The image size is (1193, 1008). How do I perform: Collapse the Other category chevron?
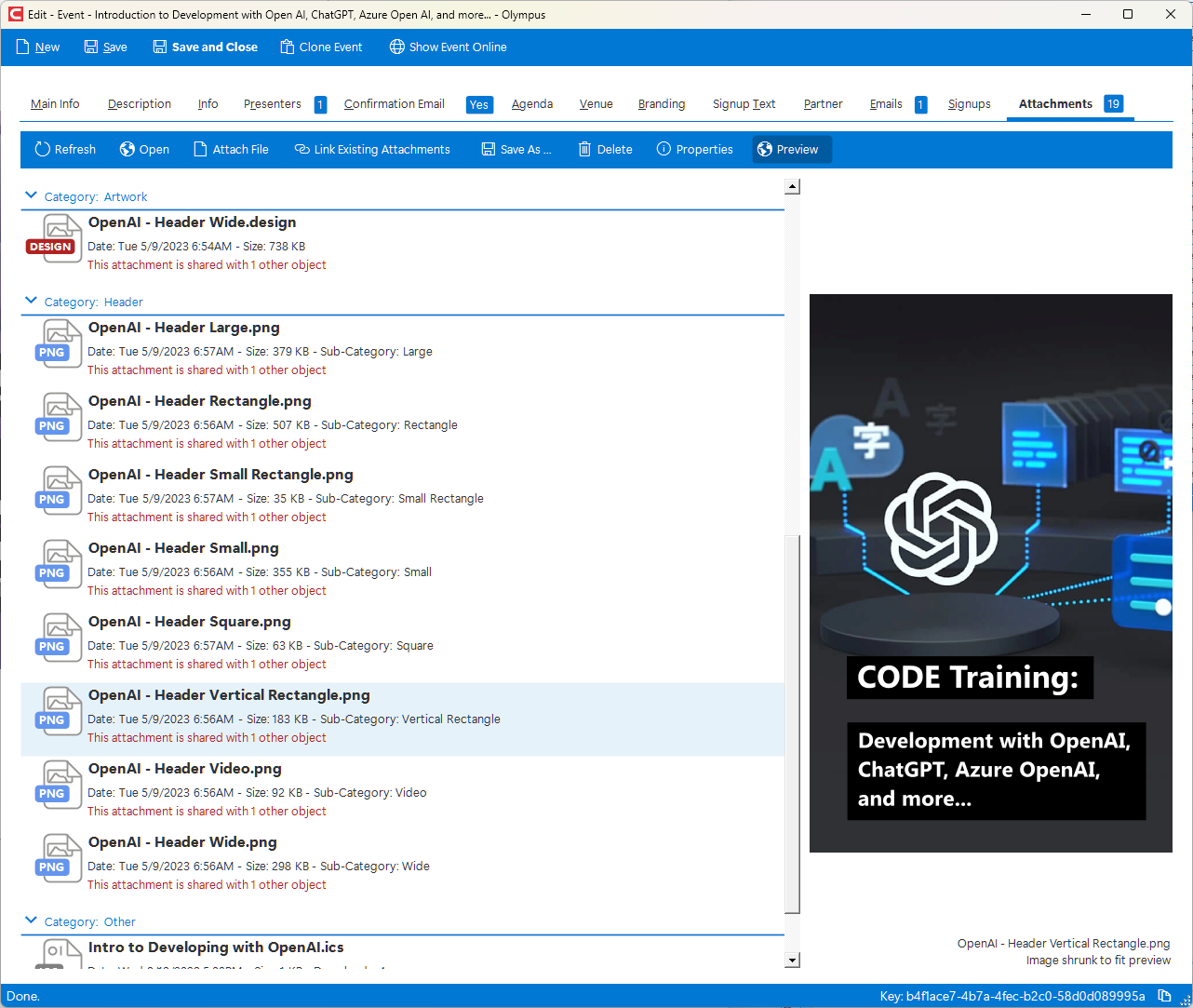point(31,921)
